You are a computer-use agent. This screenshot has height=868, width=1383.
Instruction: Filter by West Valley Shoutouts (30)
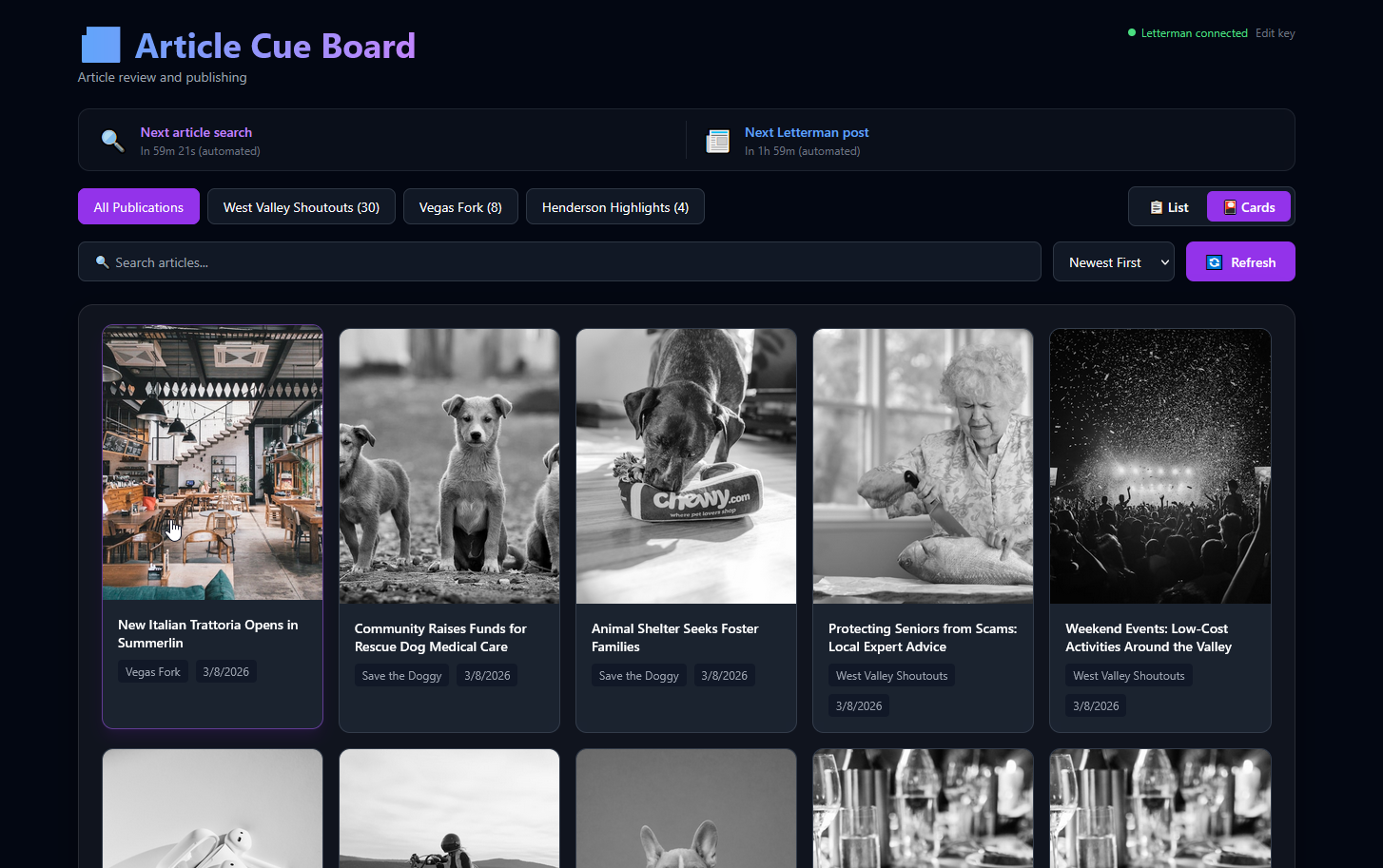pyautogui.click(x=301, y=207)
